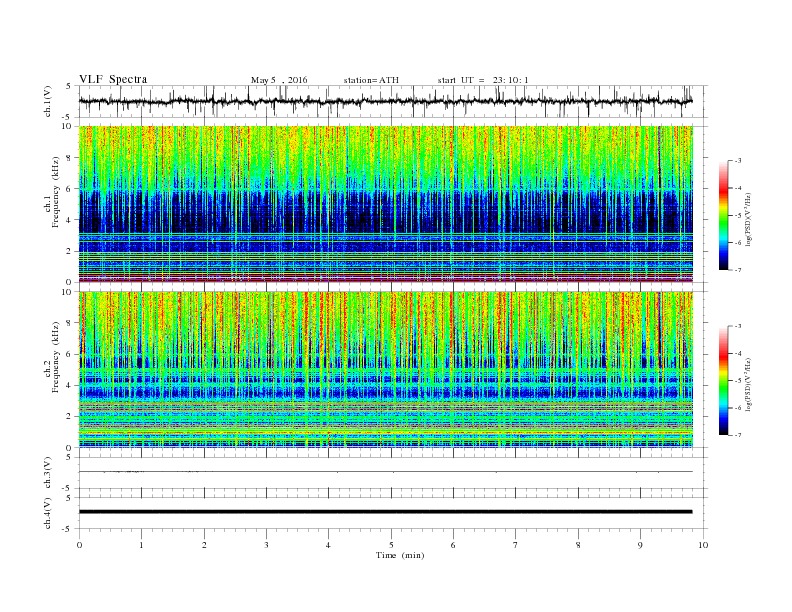Click the "8" kHz tick on ch.1 spectrogram

tap(69, 158)
